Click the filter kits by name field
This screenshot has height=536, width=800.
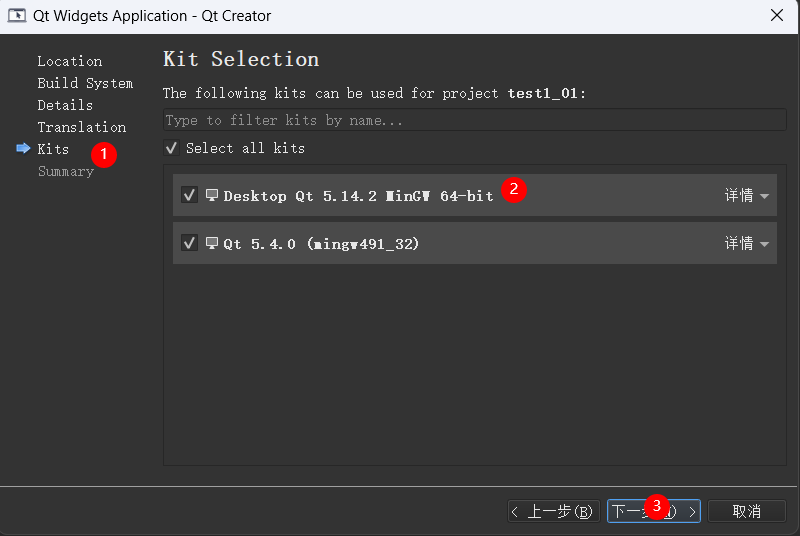(474, 120)
